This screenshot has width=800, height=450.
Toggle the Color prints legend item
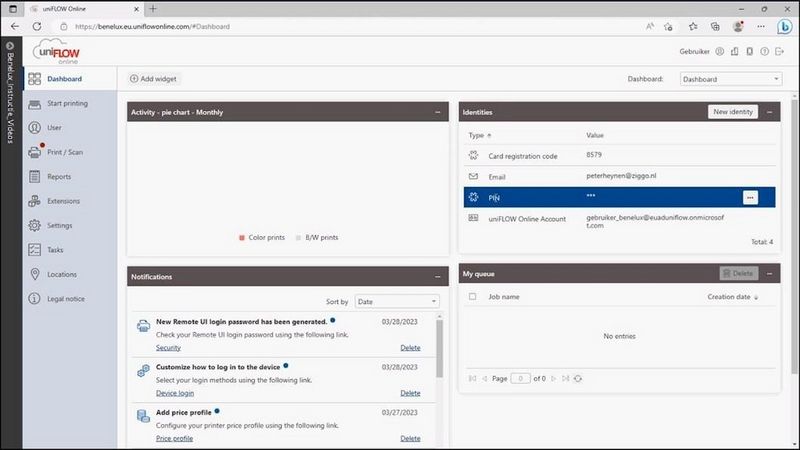pyautogui.click(x=262, y=238)
